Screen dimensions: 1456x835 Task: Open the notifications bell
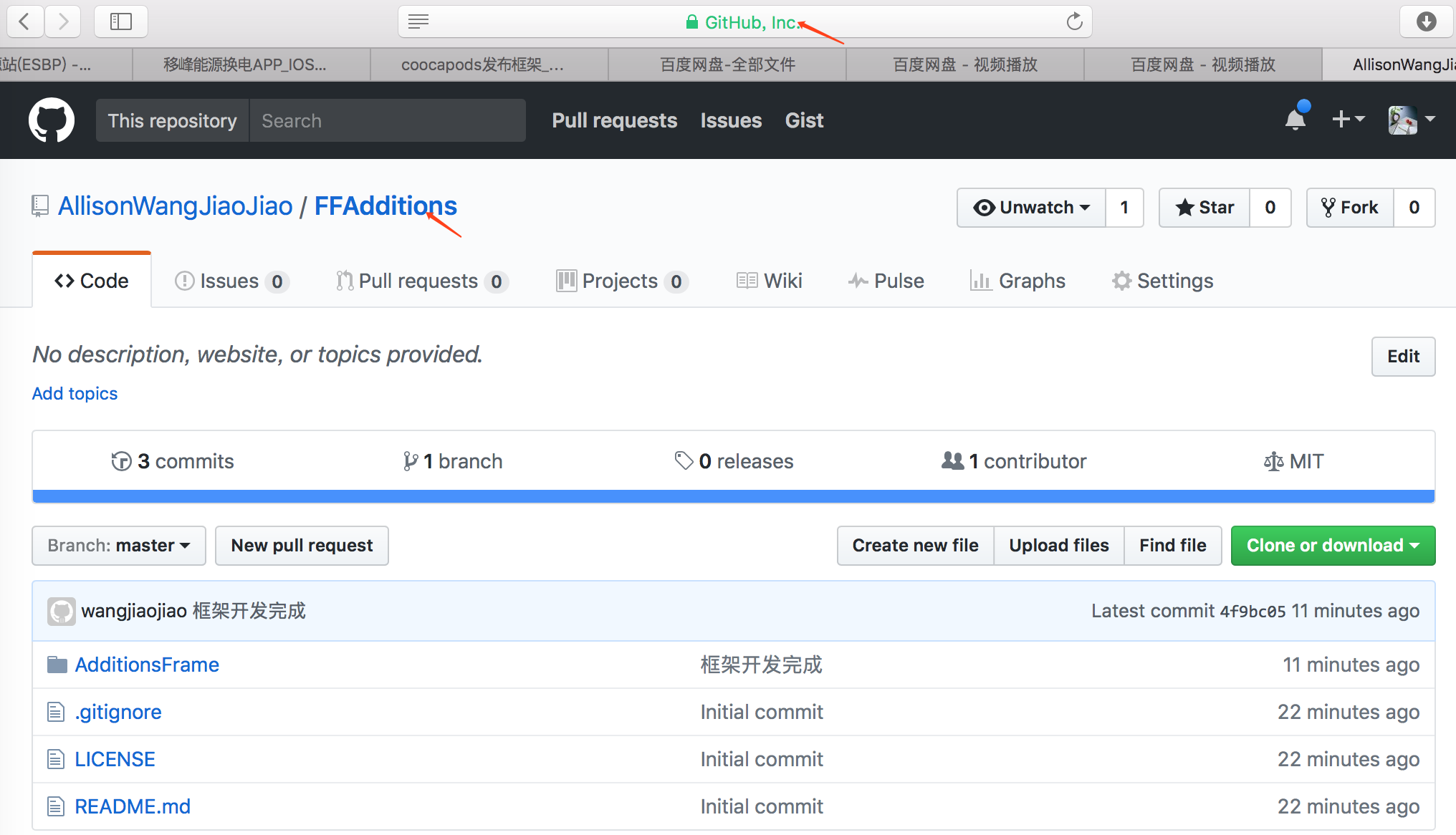tap(1295, 120)
